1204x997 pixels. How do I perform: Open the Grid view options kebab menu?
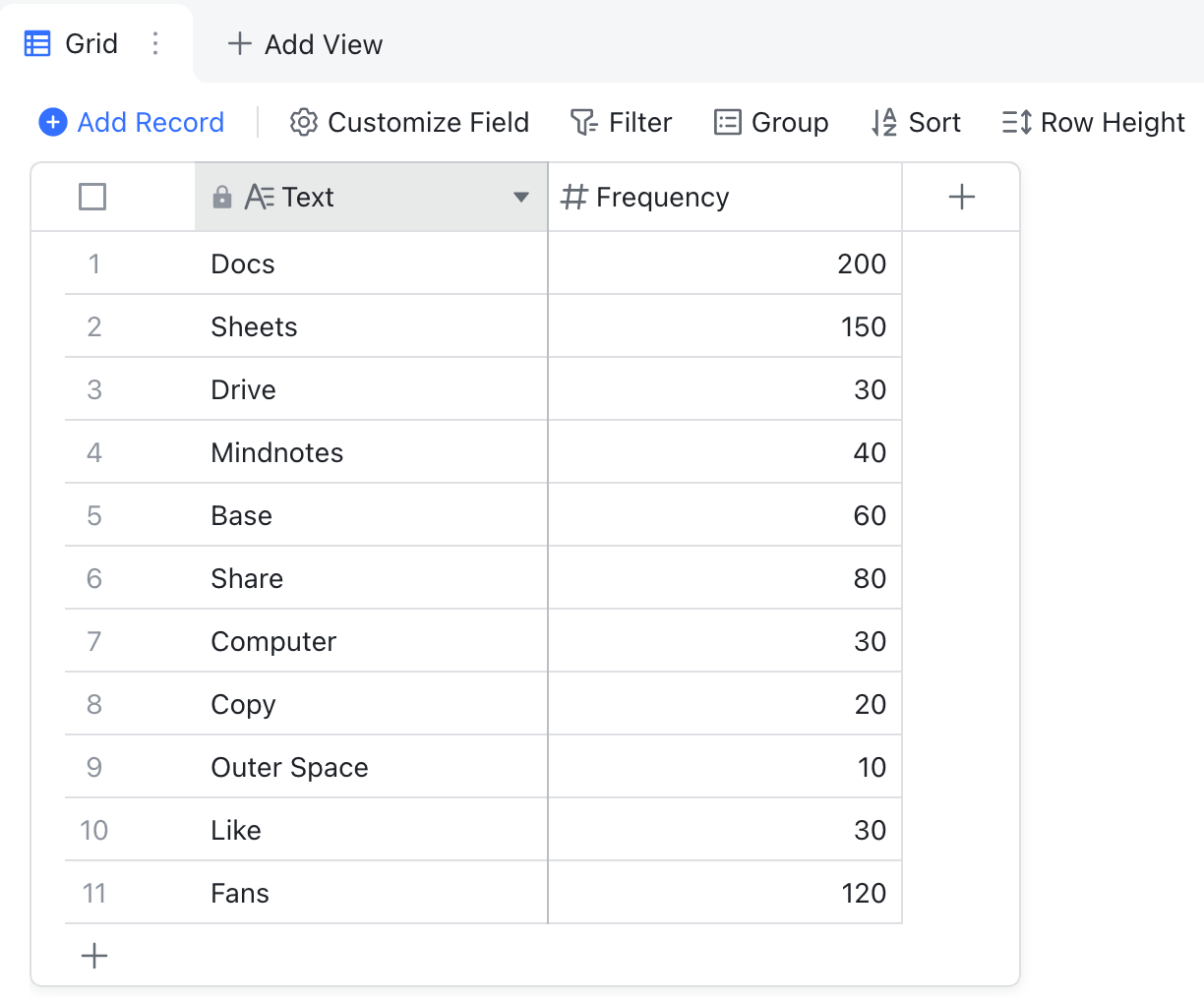(154, 42)
